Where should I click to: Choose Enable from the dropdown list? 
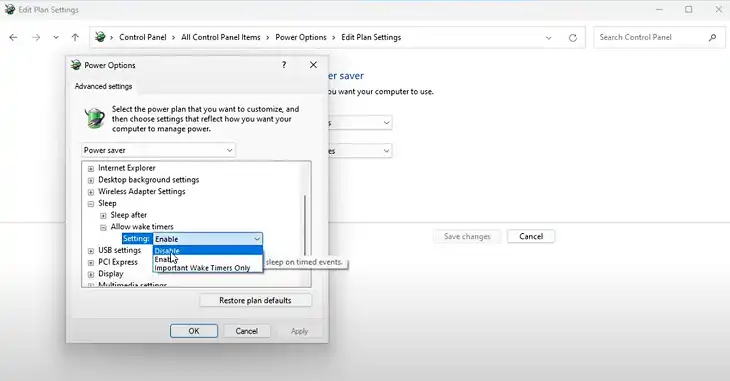[208, 259]
